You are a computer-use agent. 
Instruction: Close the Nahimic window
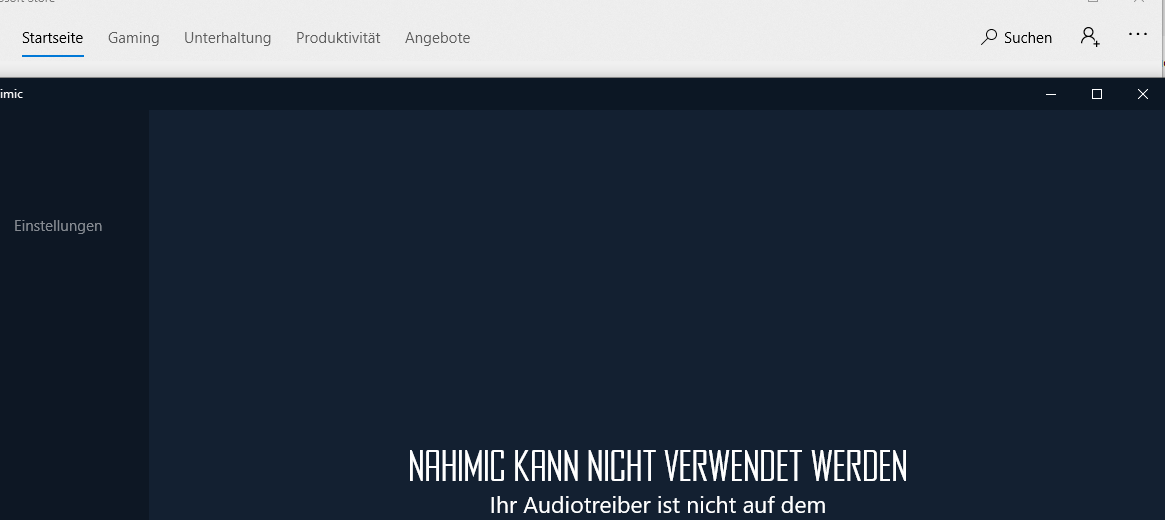pos(1143,94)
